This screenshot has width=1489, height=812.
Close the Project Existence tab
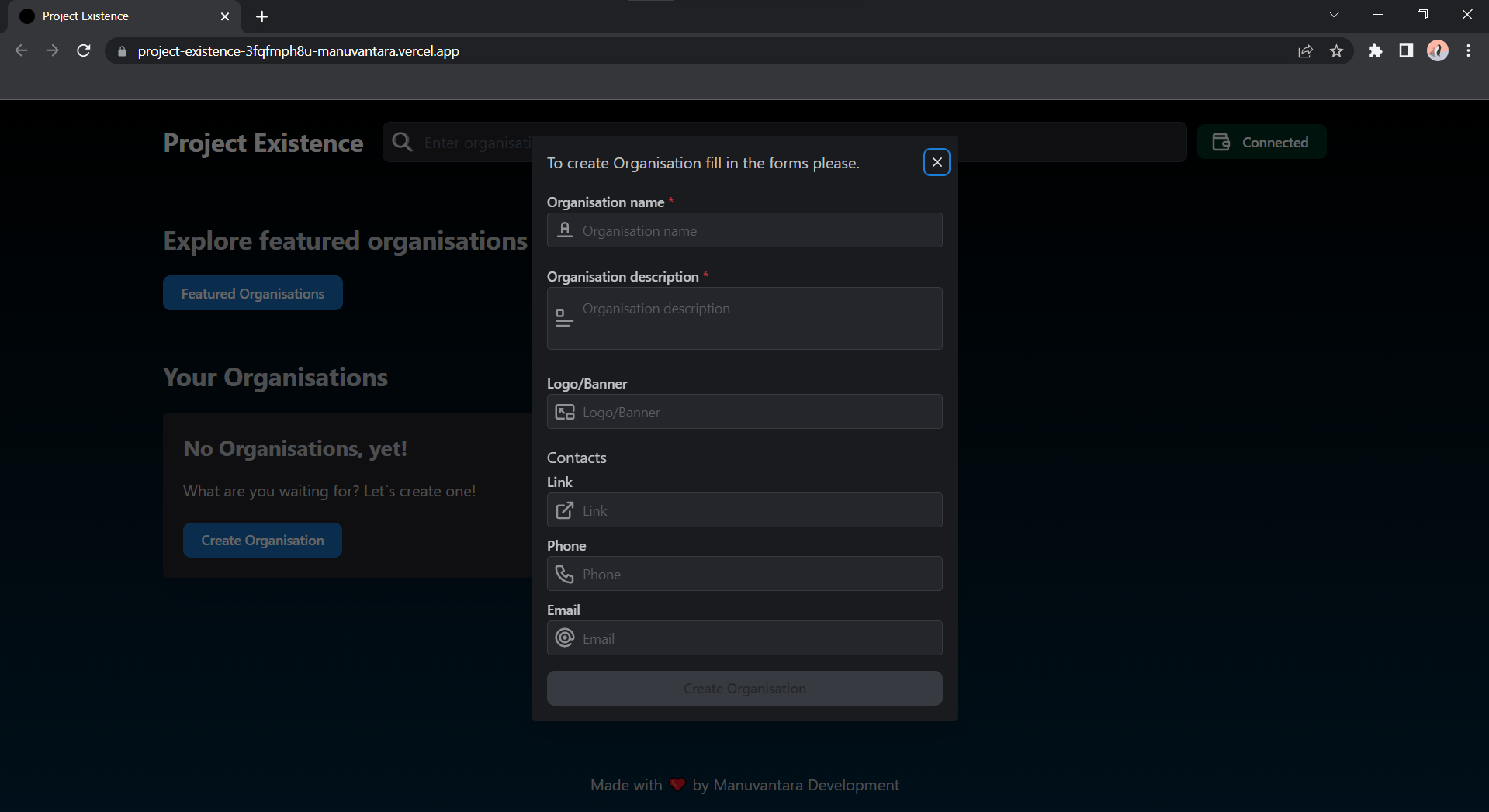coord(225,16)
